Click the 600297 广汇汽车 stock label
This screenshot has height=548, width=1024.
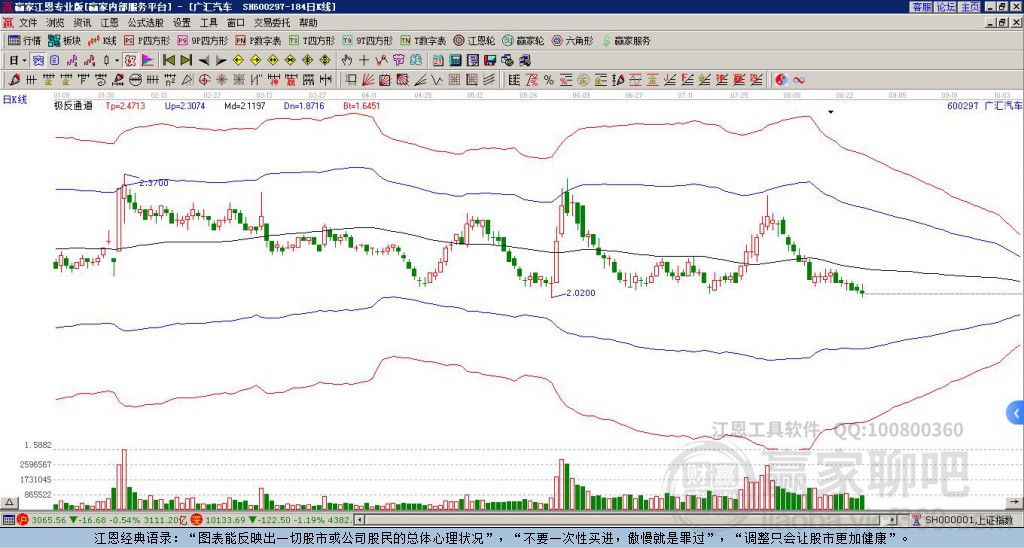(x=984, y=105)
